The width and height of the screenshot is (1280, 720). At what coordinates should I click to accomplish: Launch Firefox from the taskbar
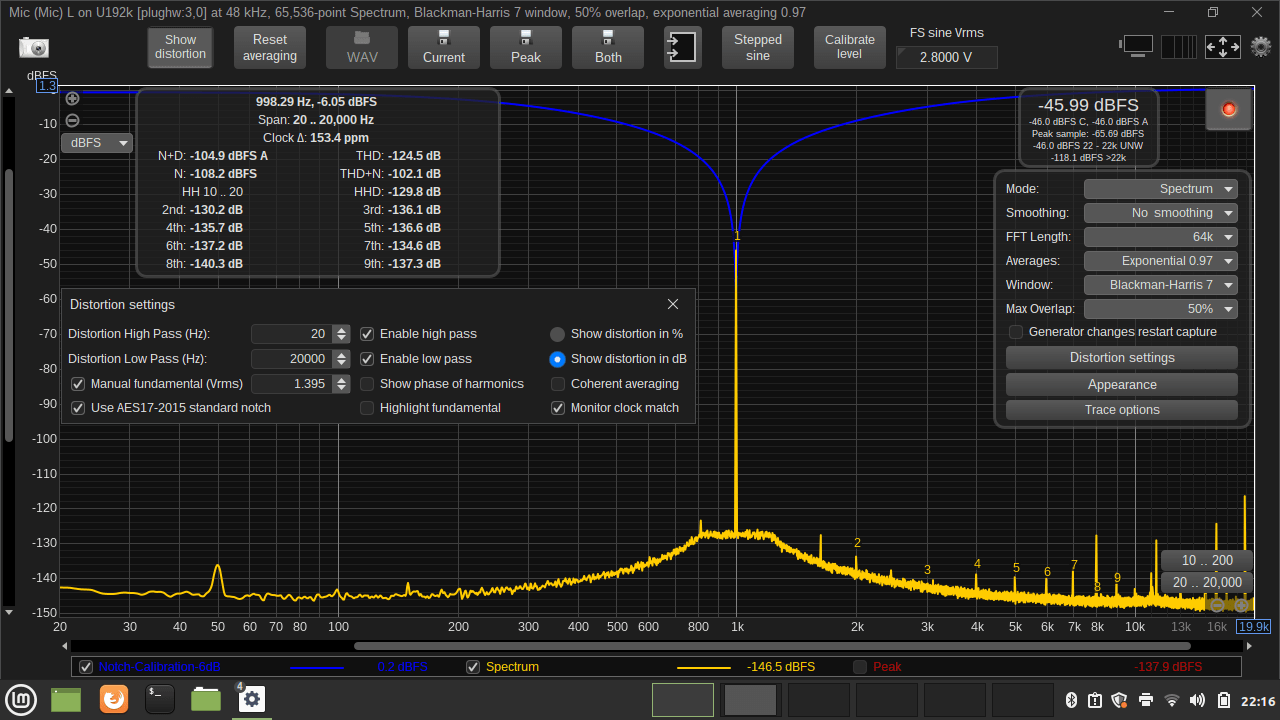coord(113,699)
